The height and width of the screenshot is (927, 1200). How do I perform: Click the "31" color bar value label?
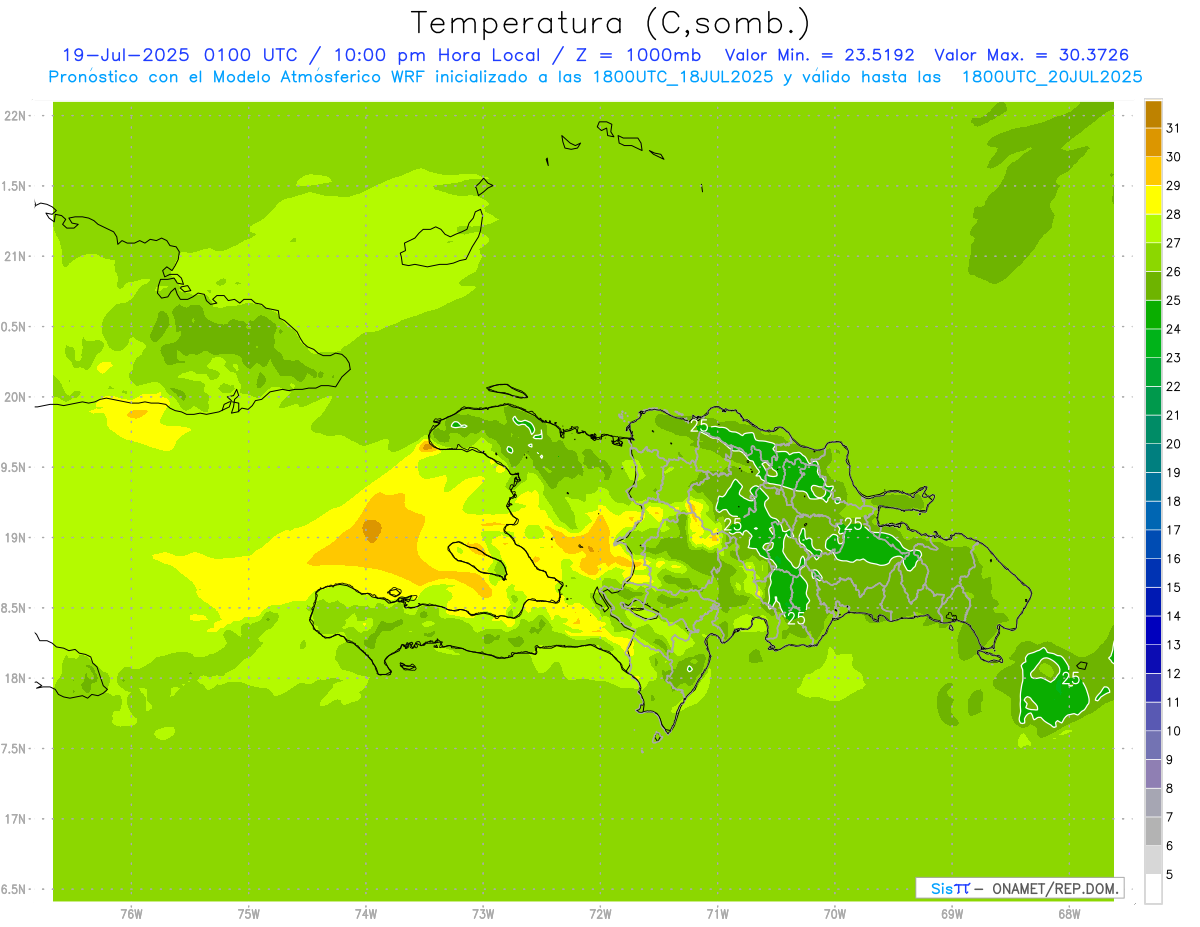pos(1174,128)
